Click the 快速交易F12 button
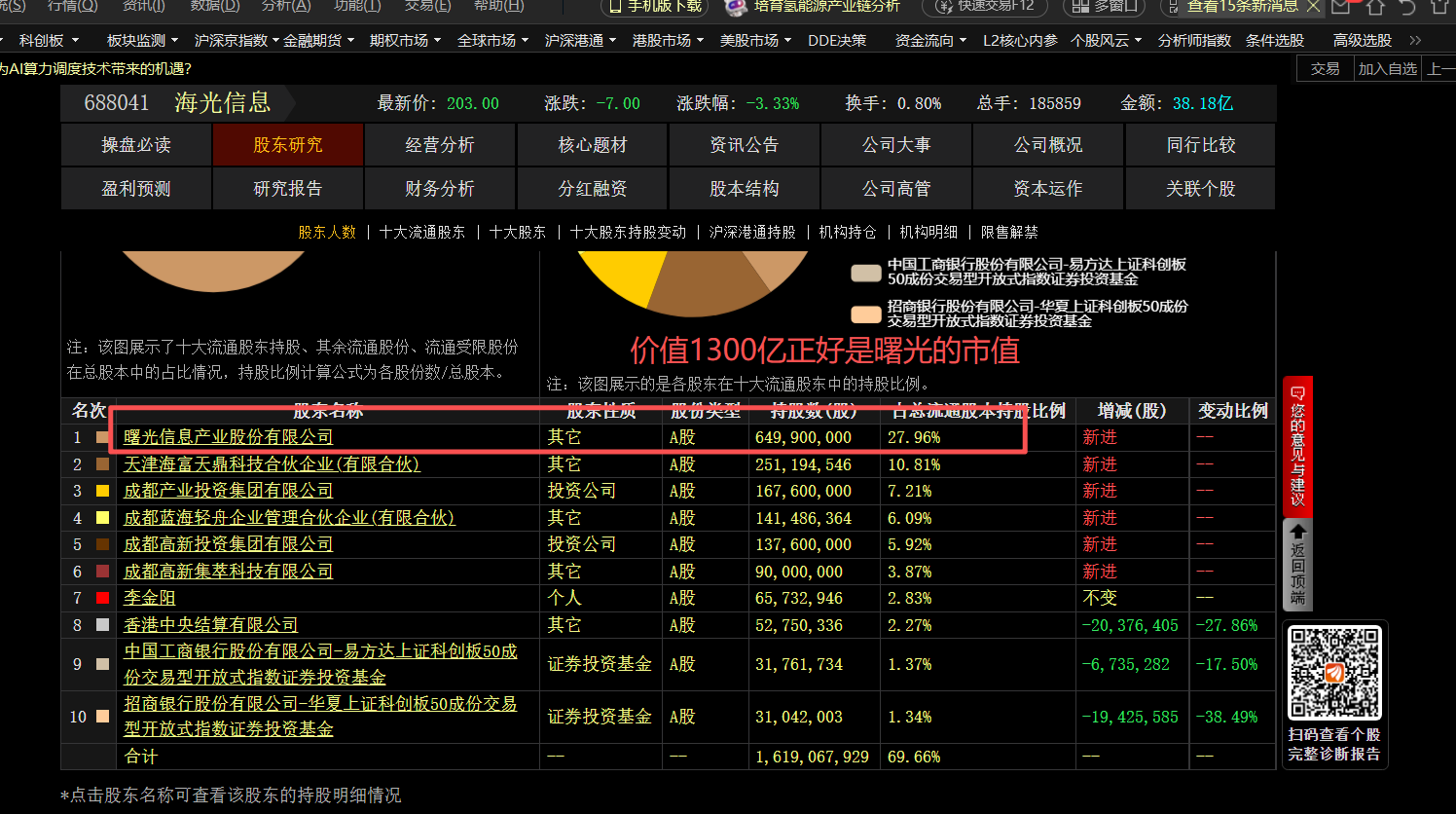This screenshot has height=814, width=1456. [x=985, y=6]
